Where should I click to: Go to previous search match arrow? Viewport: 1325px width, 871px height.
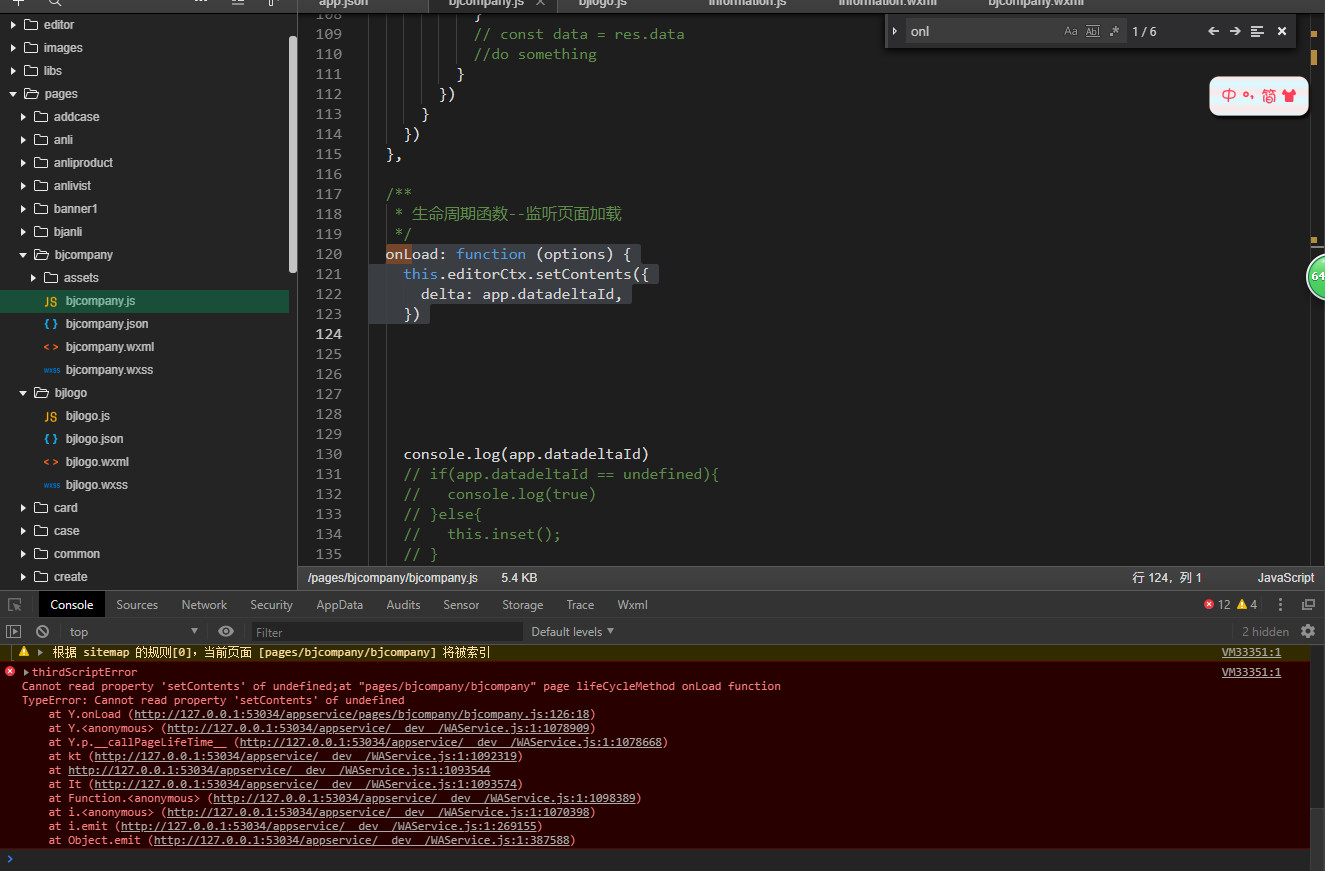point(1213,31)
